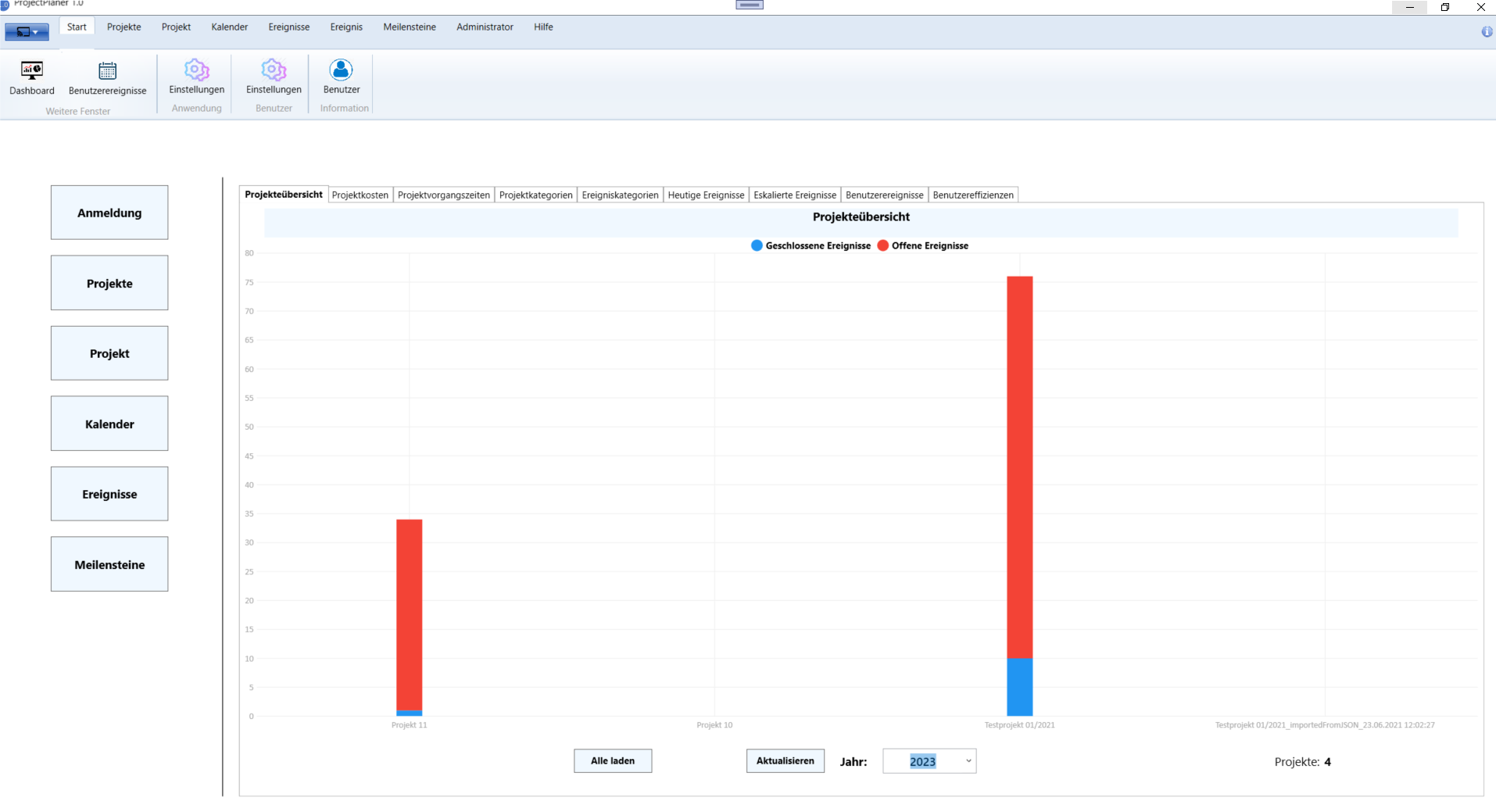Open Einstellungen for Benutzer

click(274, 77)
